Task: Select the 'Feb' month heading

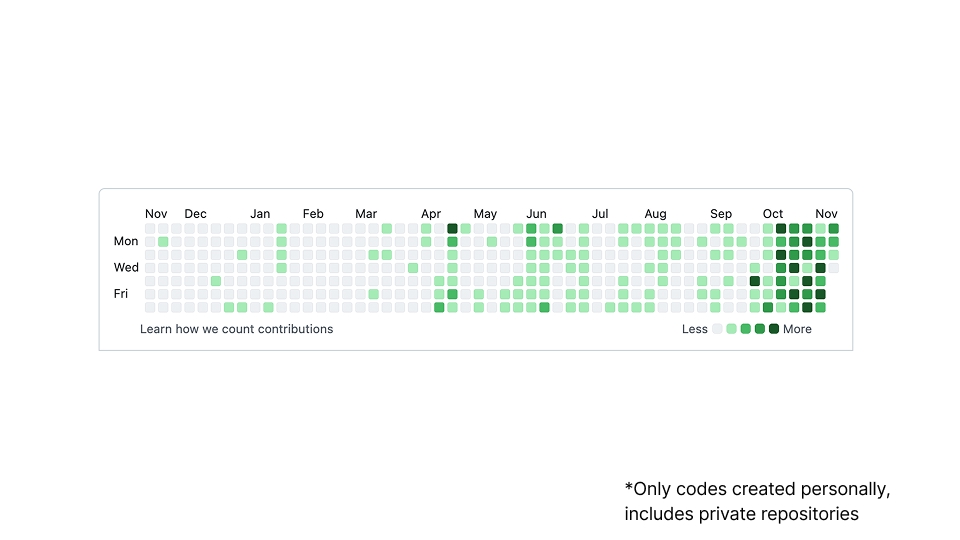Action: [x=313, y=214]
